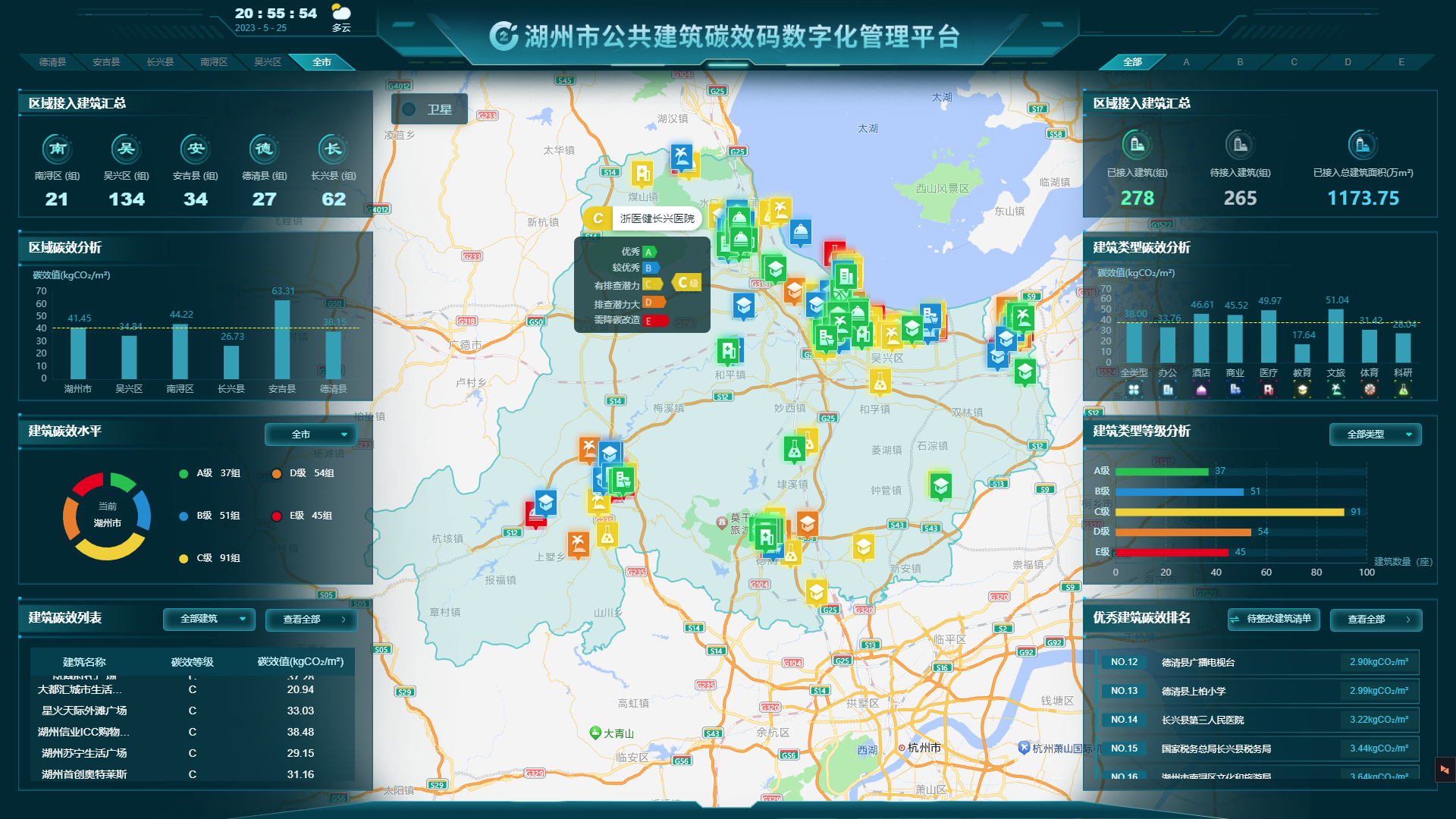Click the green education marker near 钟管镇
Image resolution: width=1456 pixels, height=819 pixels.
pyautogui.click(x=940, y=486)
